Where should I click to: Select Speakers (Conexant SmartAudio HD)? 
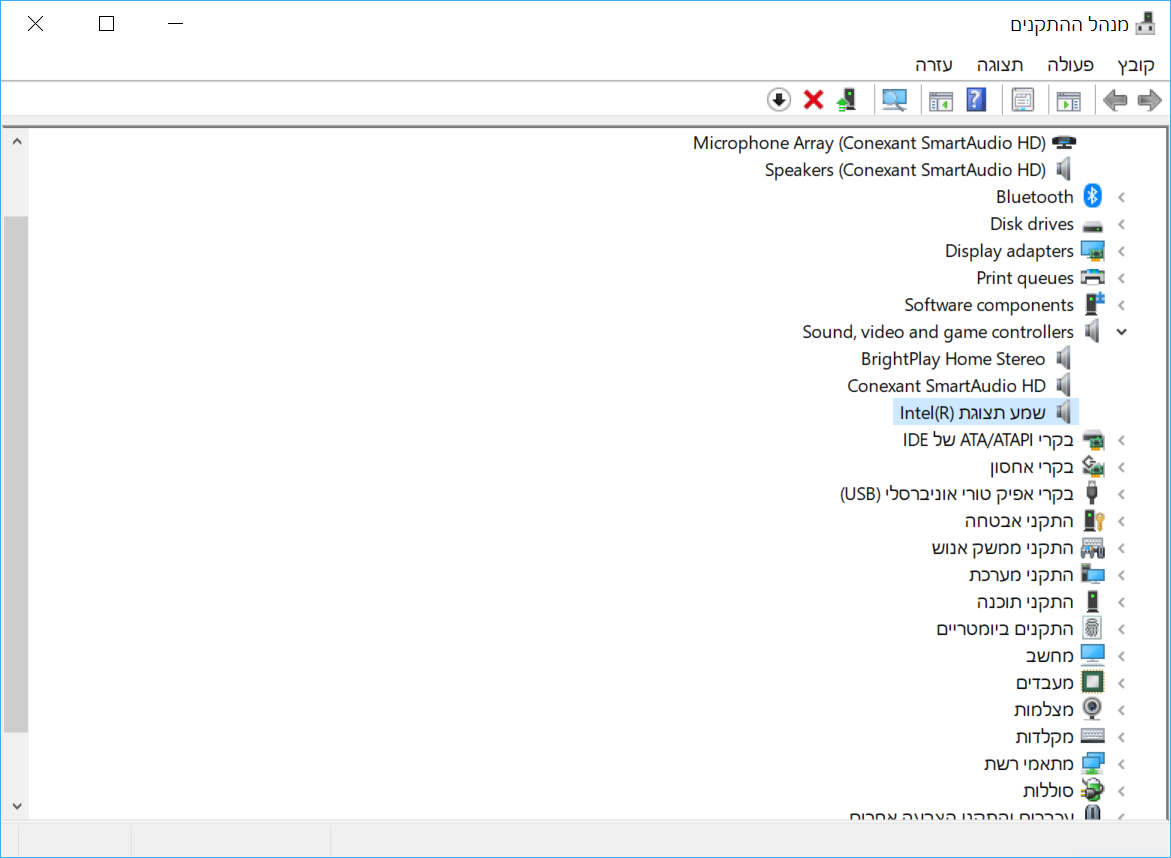pos(905,170)
